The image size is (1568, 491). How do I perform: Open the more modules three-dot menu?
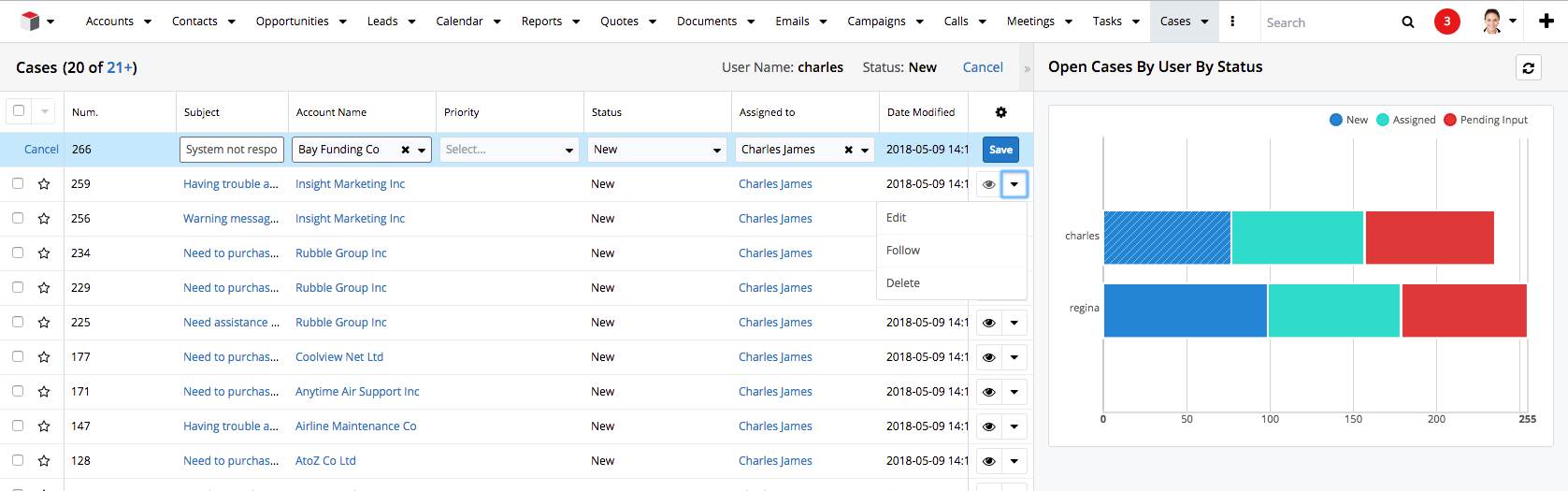pyautogui.click(x=1232, y=21)
